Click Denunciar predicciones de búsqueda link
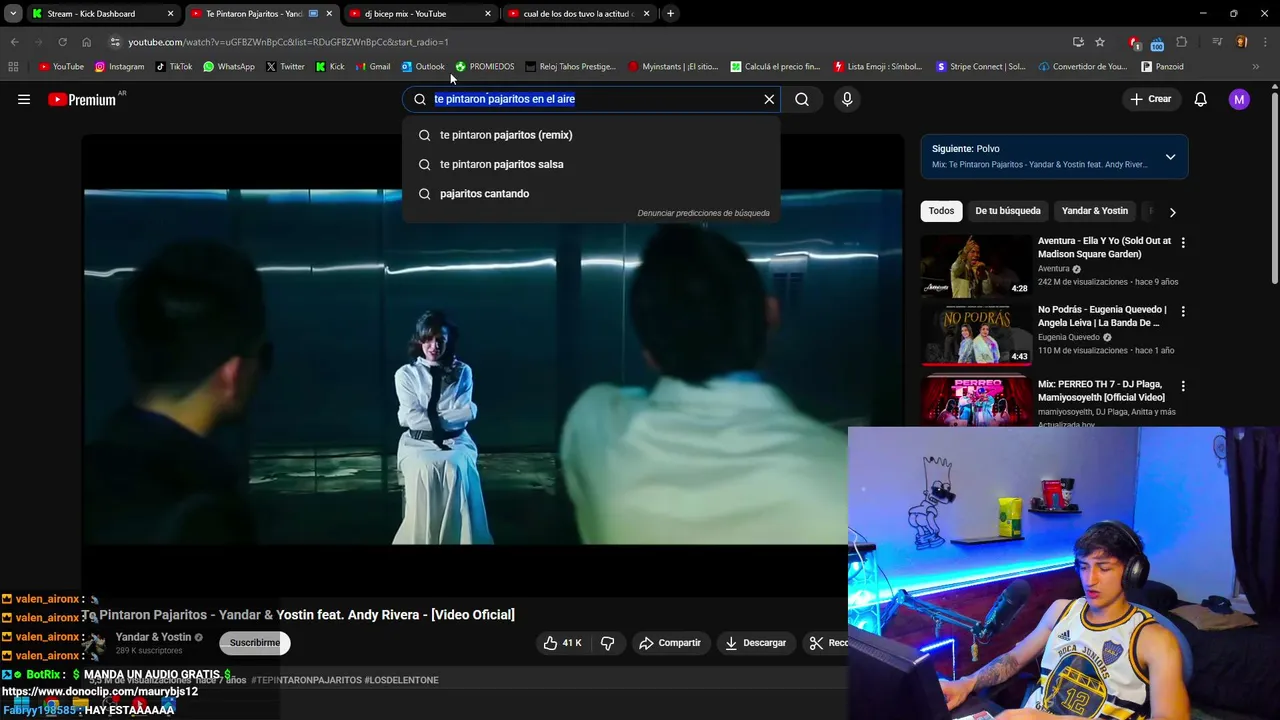1280x720 pixels. coord(703,213)
